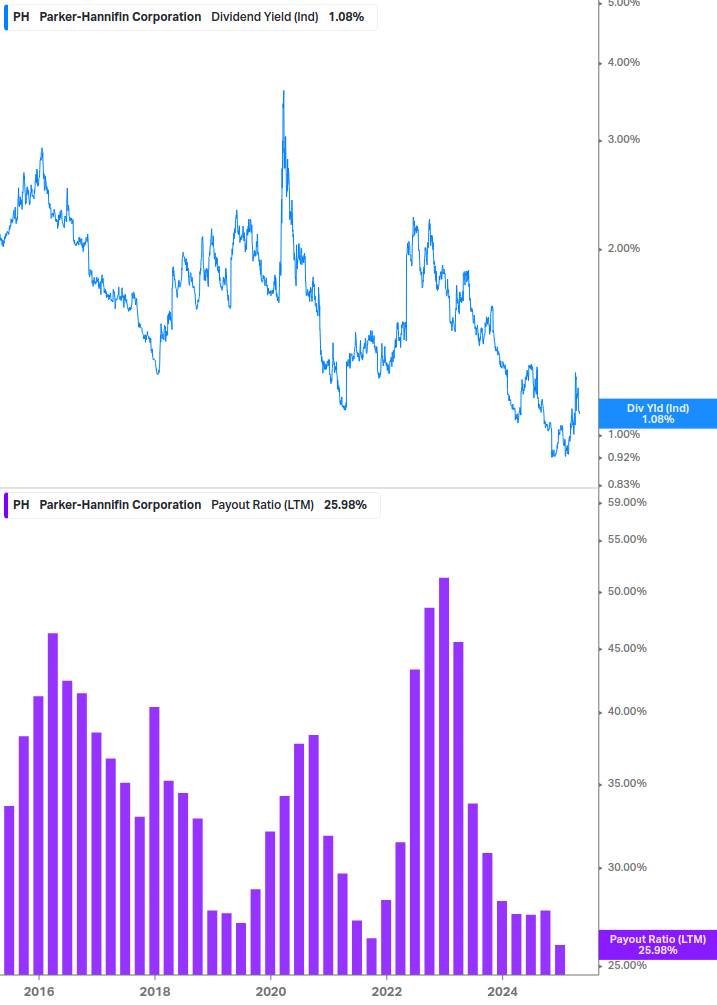Click the 2022 label on the time axis
Image resolution: width=717 pixels, height=1005 pixels.
click(x=387, y=992)
